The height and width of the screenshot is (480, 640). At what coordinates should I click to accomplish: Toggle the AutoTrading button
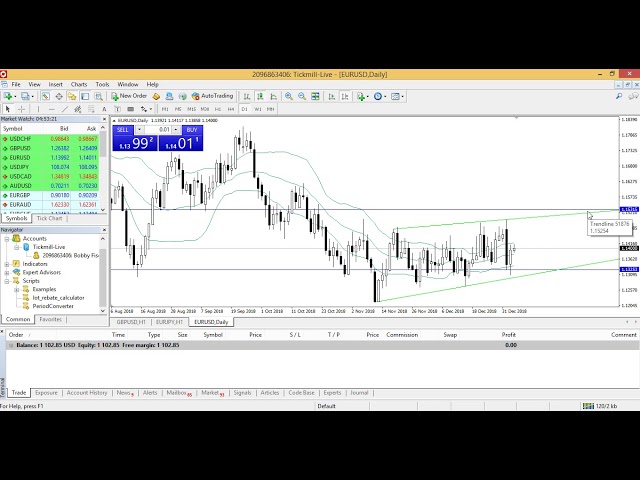(x=214, y=96)
